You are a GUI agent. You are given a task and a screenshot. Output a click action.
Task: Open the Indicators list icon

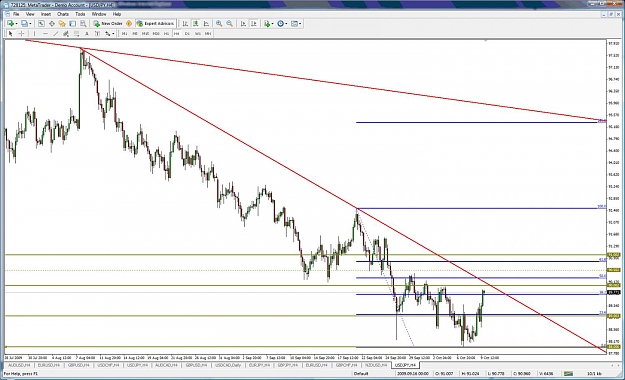(267, 24)
